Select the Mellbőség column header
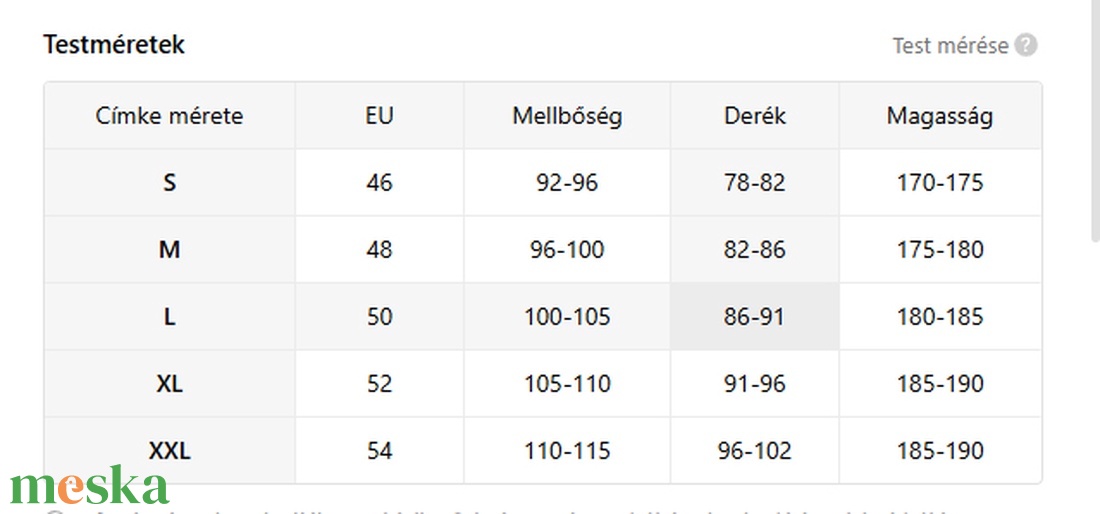This screenshot has height=514, width=1100. [x=567, y=116]
